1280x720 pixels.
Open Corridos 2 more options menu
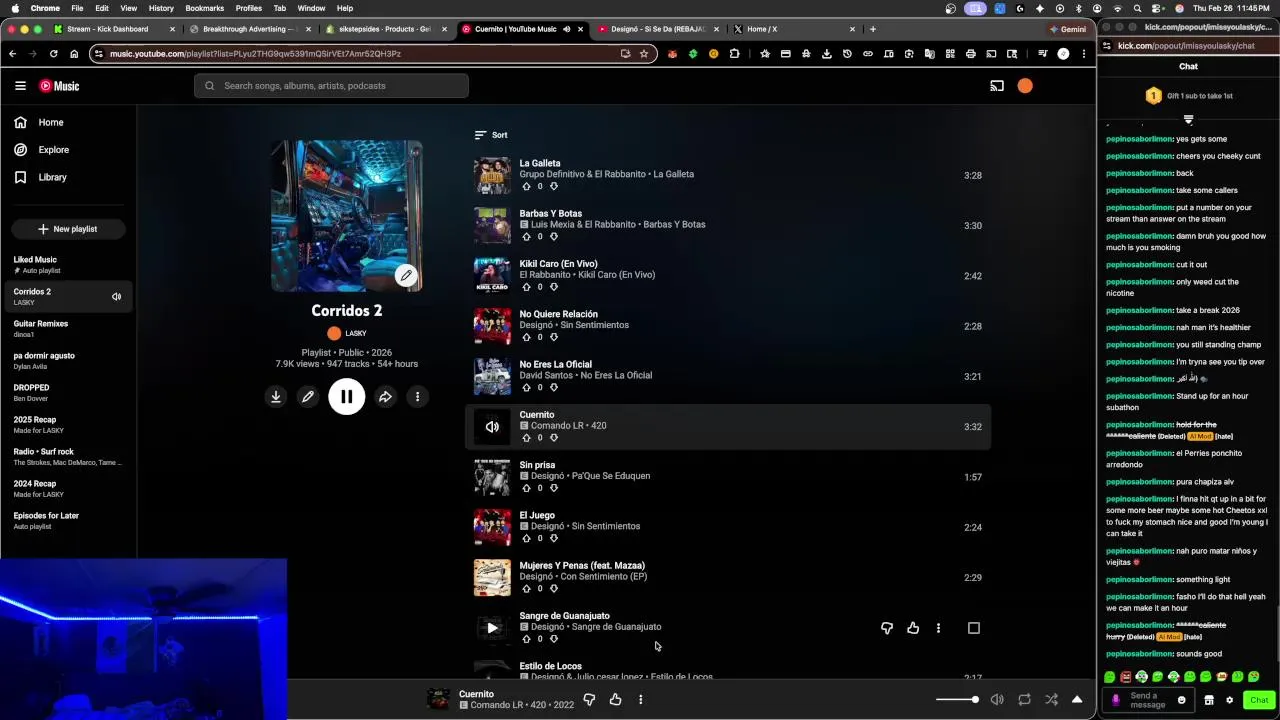pos(417,397)
